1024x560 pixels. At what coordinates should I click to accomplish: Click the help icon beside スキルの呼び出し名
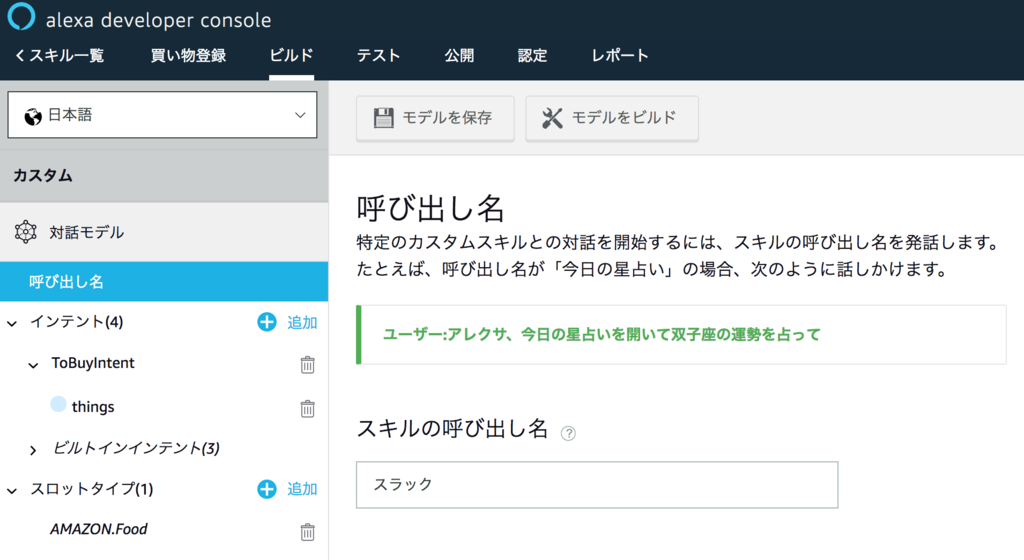tap(568, 433)
